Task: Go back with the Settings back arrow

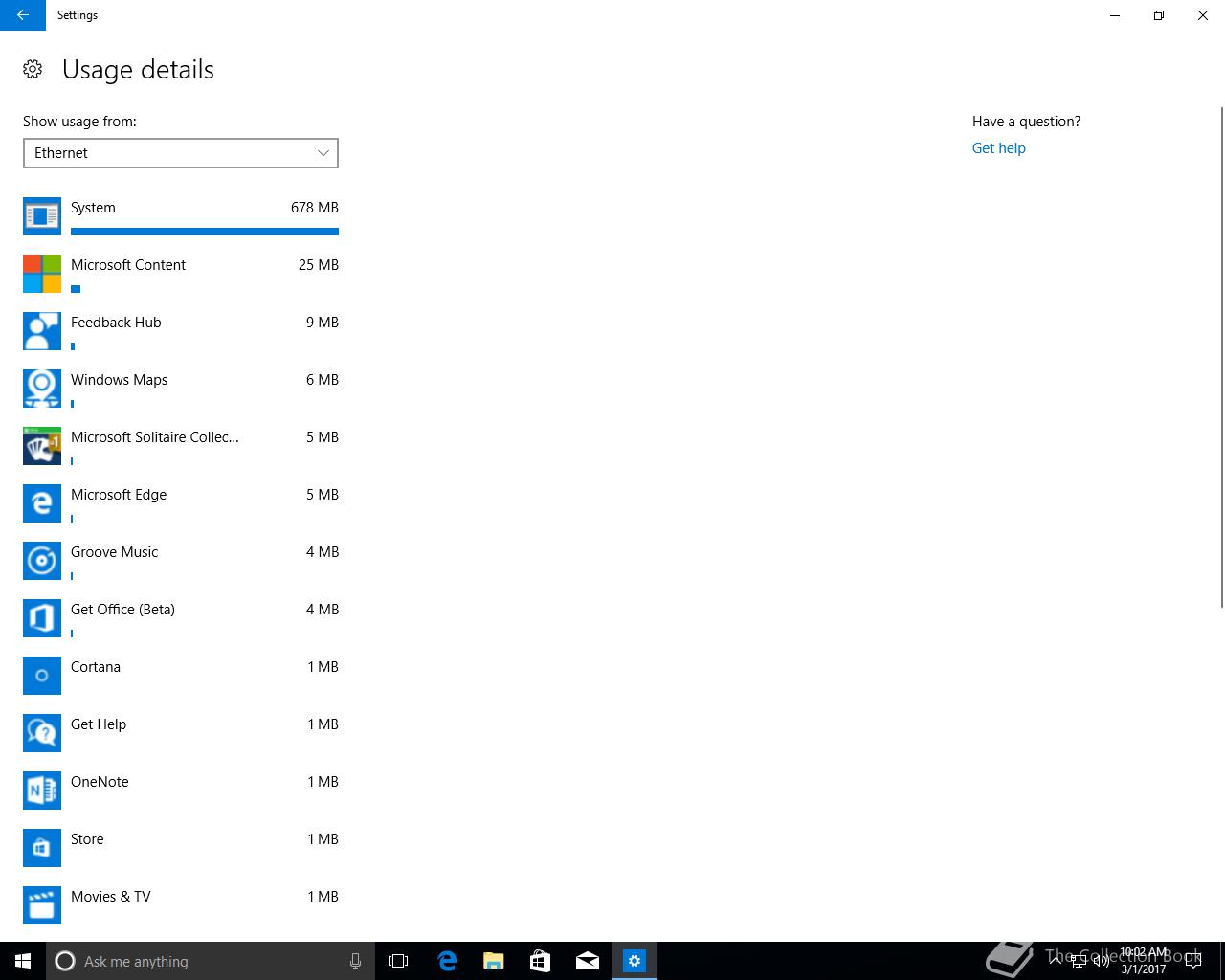Action: [23, 15]
